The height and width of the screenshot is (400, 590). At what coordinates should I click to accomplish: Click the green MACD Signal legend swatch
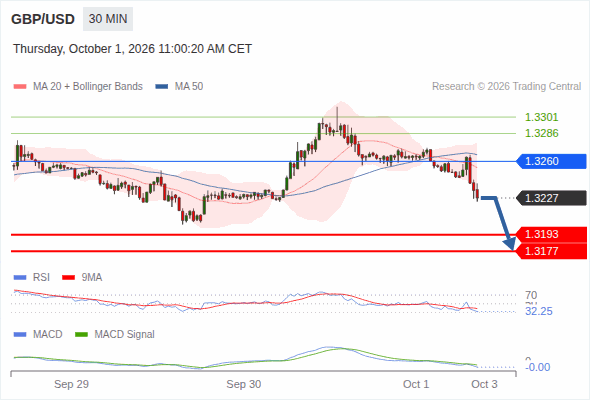[x=81, y=335]
